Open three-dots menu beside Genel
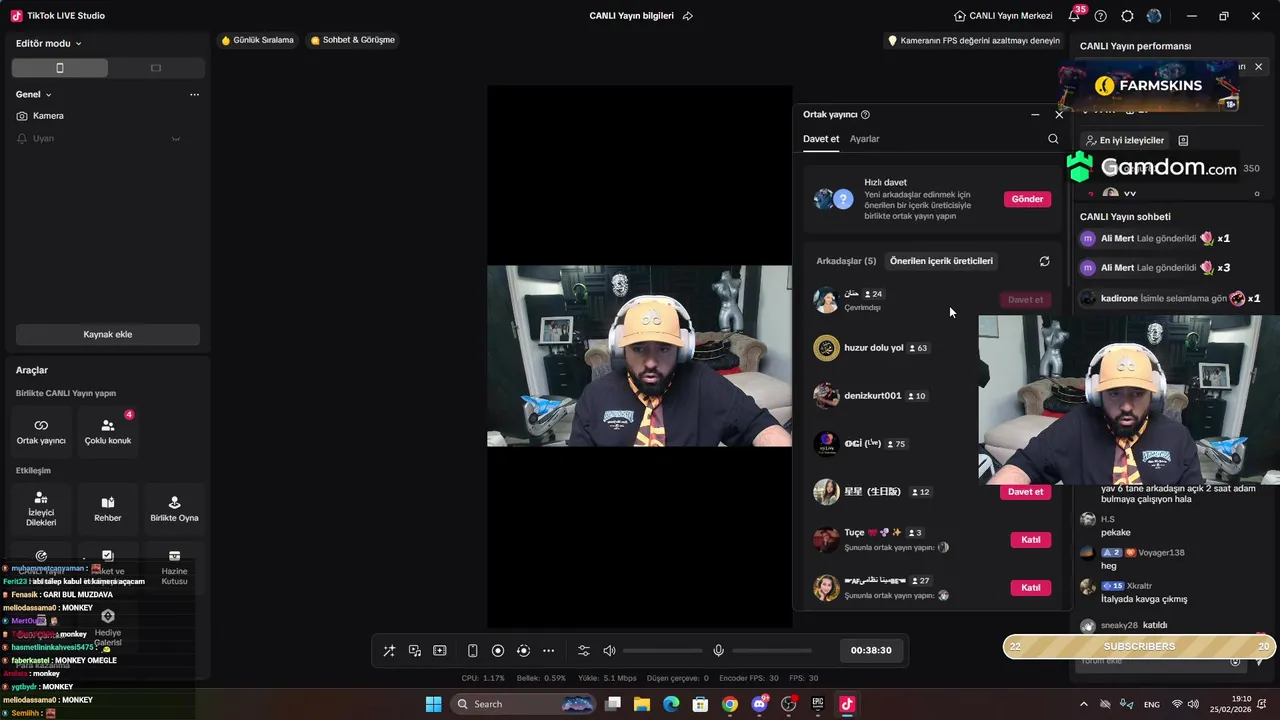This screenshot has width=1280, height=720. coord(194,95)
